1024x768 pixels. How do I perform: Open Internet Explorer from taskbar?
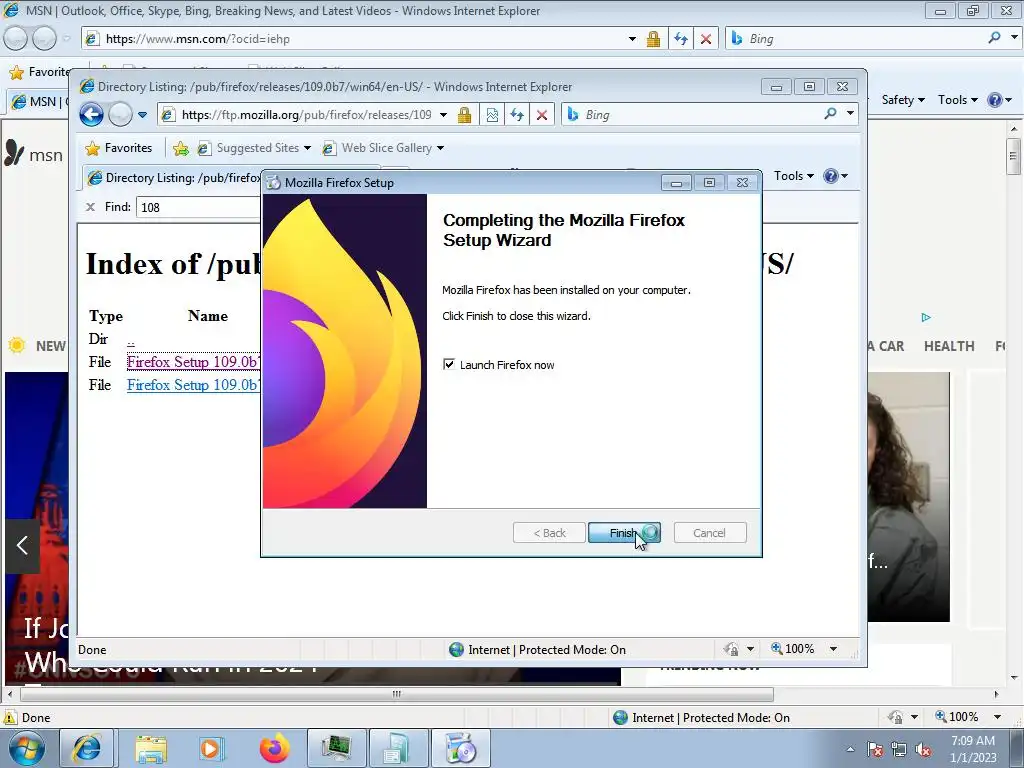pos(87,748)
